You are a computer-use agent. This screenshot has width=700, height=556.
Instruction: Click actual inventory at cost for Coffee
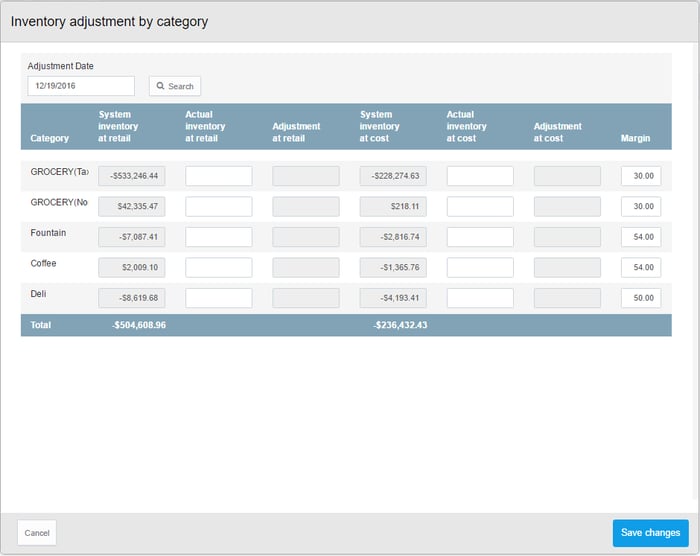pos(480,268)
